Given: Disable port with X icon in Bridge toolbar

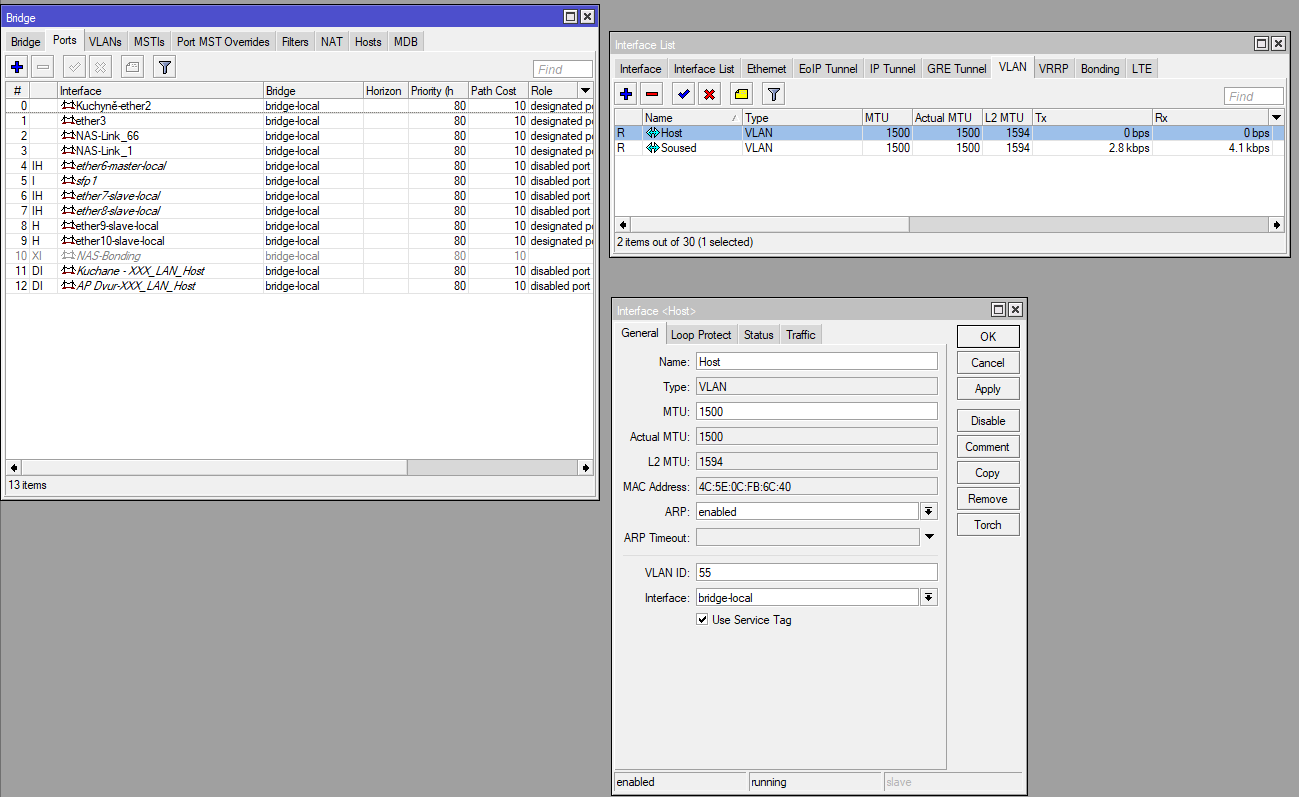Looking at the screenshot, I should click(x=100, y=67).
